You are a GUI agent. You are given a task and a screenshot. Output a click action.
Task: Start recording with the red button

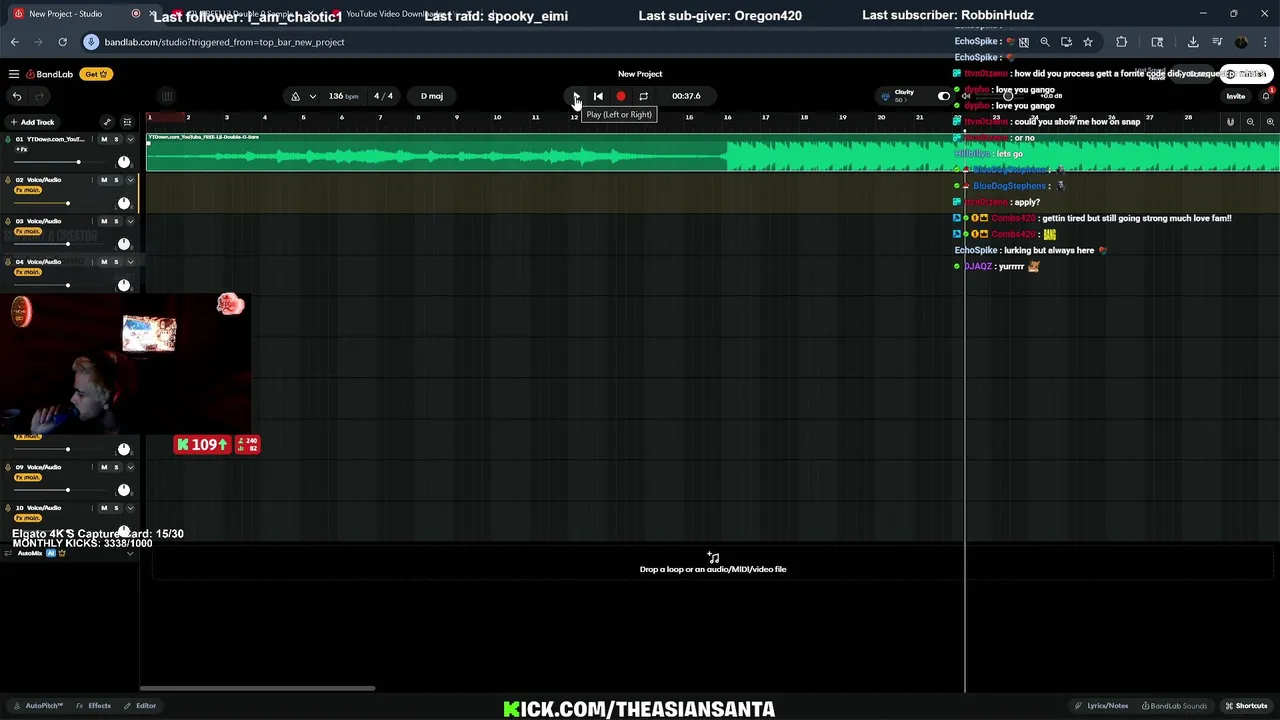(x=621, y=96)
